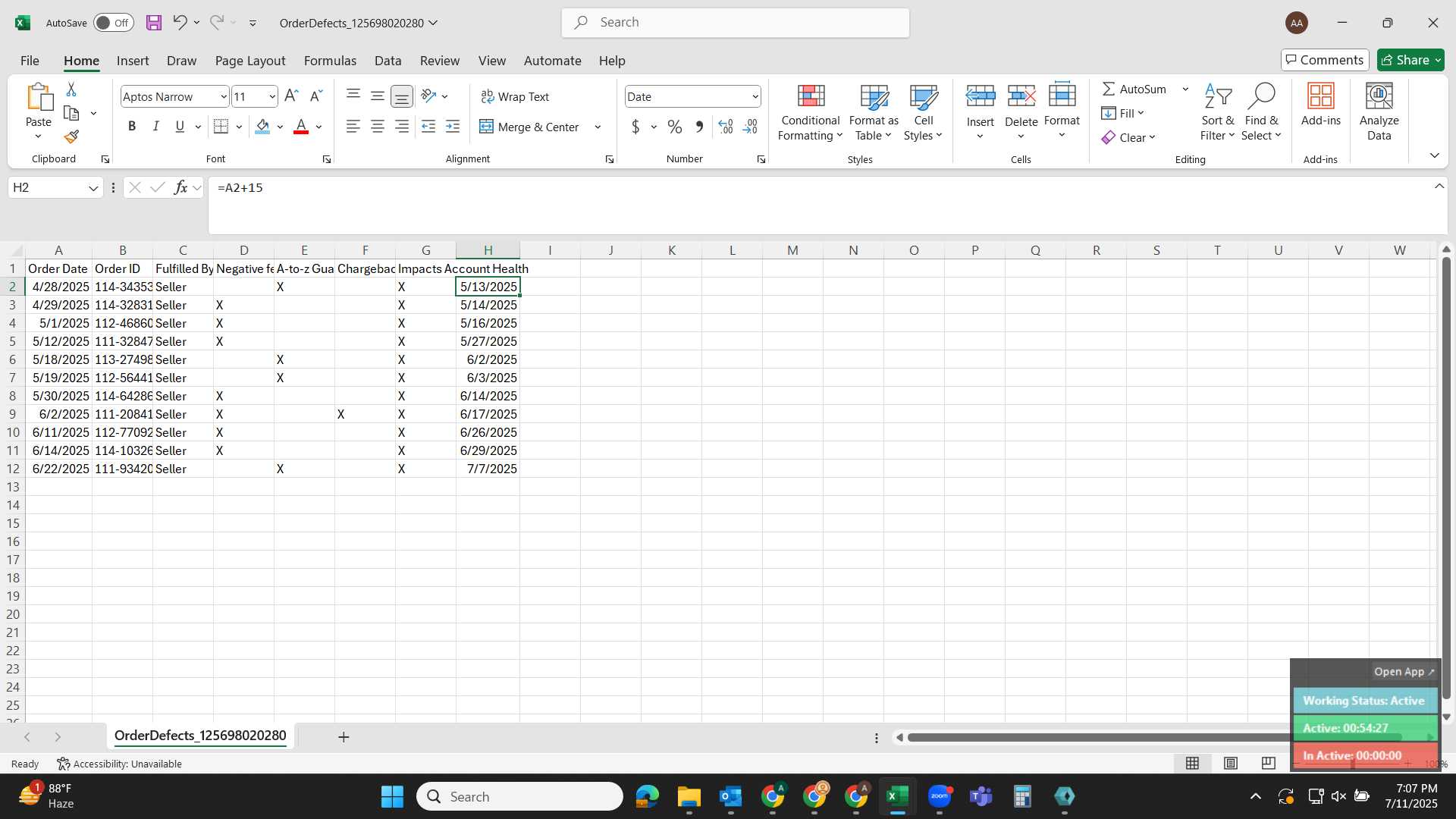Switch to Page Break Preview in status bar

(x=1268, y=763)
